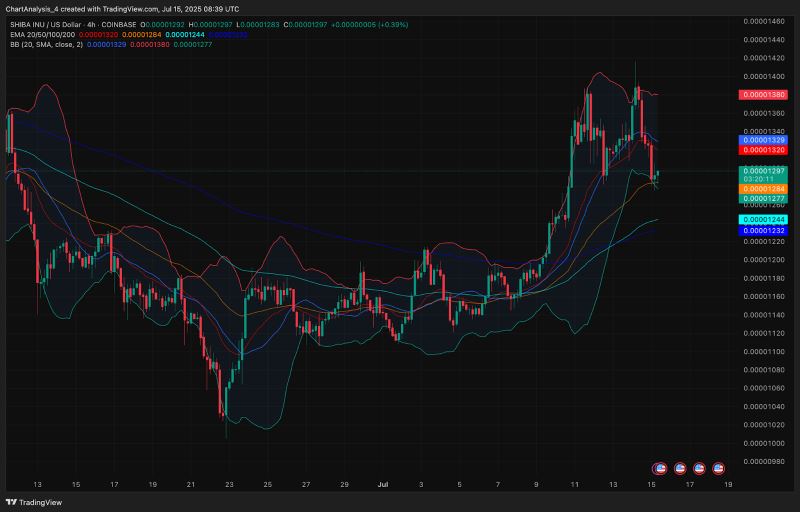Click the second US flag economic event icon
Viewport: 800px width, 512px height.
coord(679,467)
